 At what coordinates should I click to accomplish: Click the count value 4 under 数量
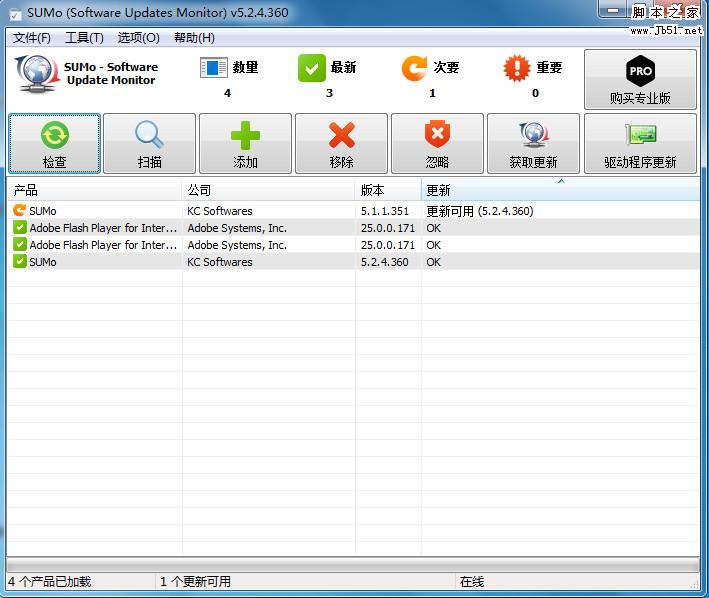[x=227, y=93]
